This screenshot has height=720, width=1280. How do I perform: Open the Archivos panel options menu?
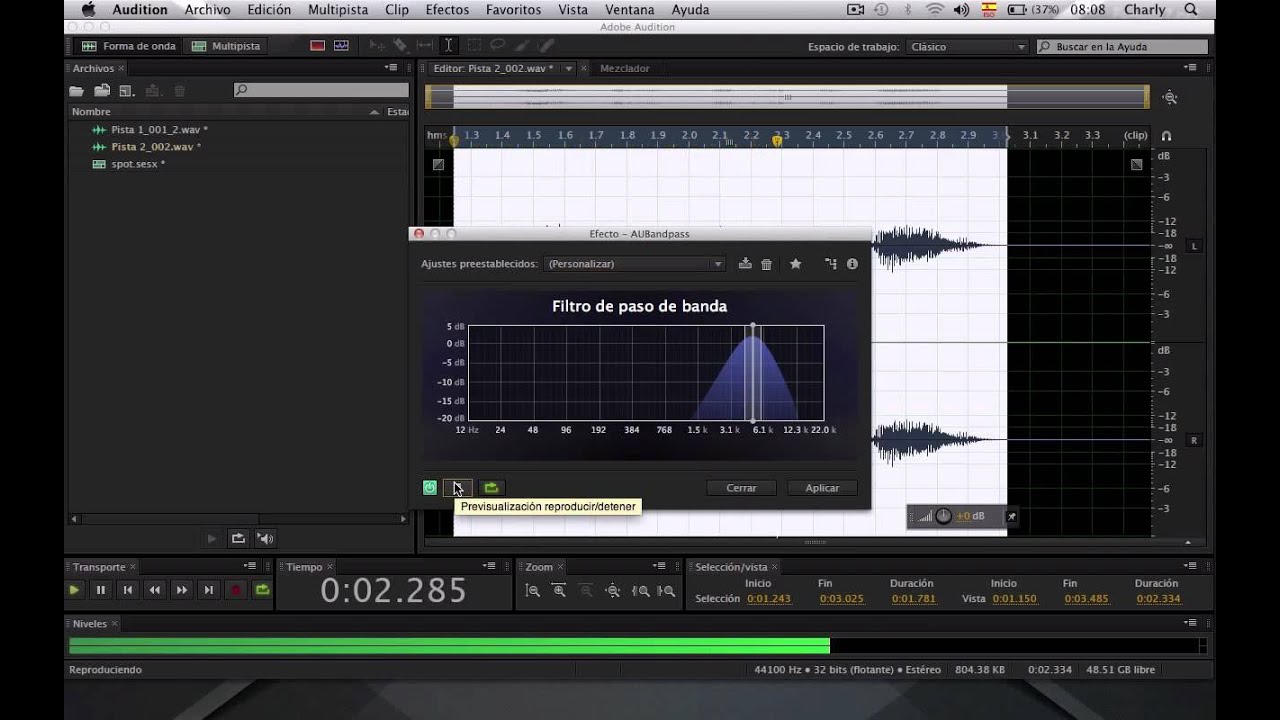391,68
